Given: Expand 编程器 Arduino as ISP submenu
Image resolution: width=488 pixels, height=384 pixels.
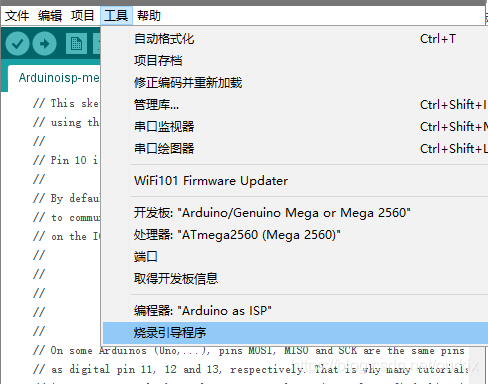Looking at the screenshot, I should [x=295, y=311].
